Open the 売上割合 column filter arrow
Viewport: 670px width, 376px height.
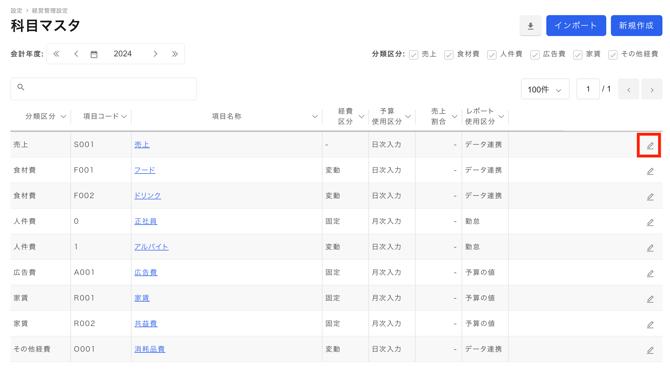[455, 117]
